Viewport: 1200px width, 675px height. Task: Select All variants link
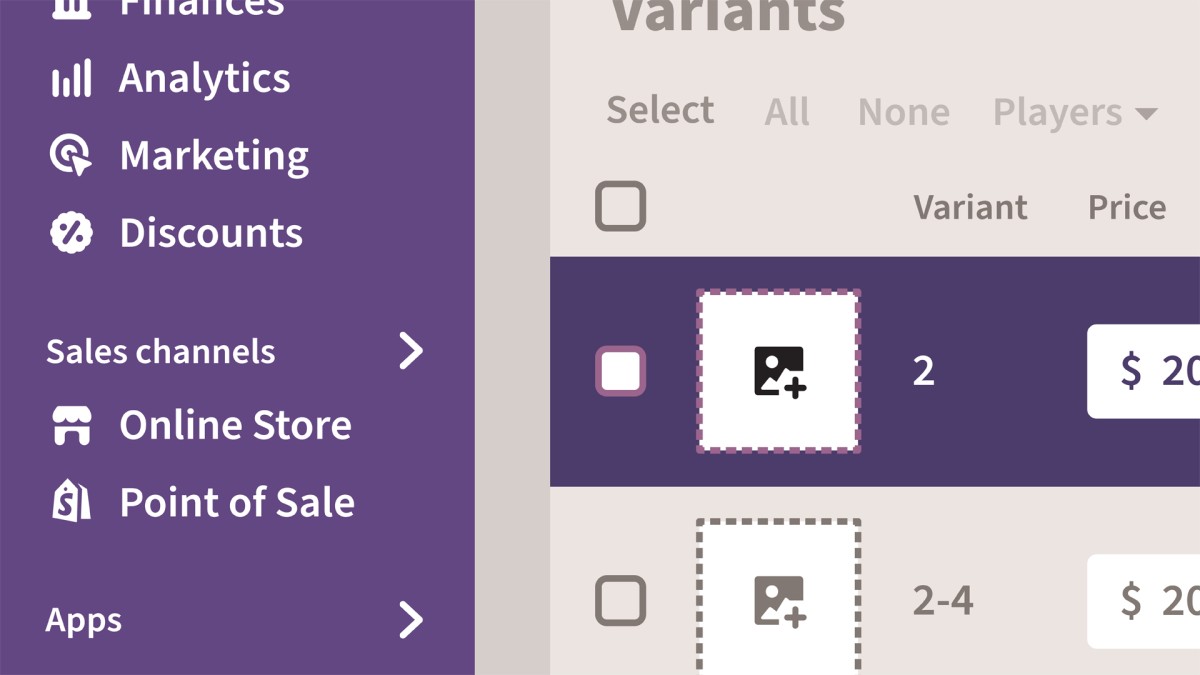pos(786,112)
